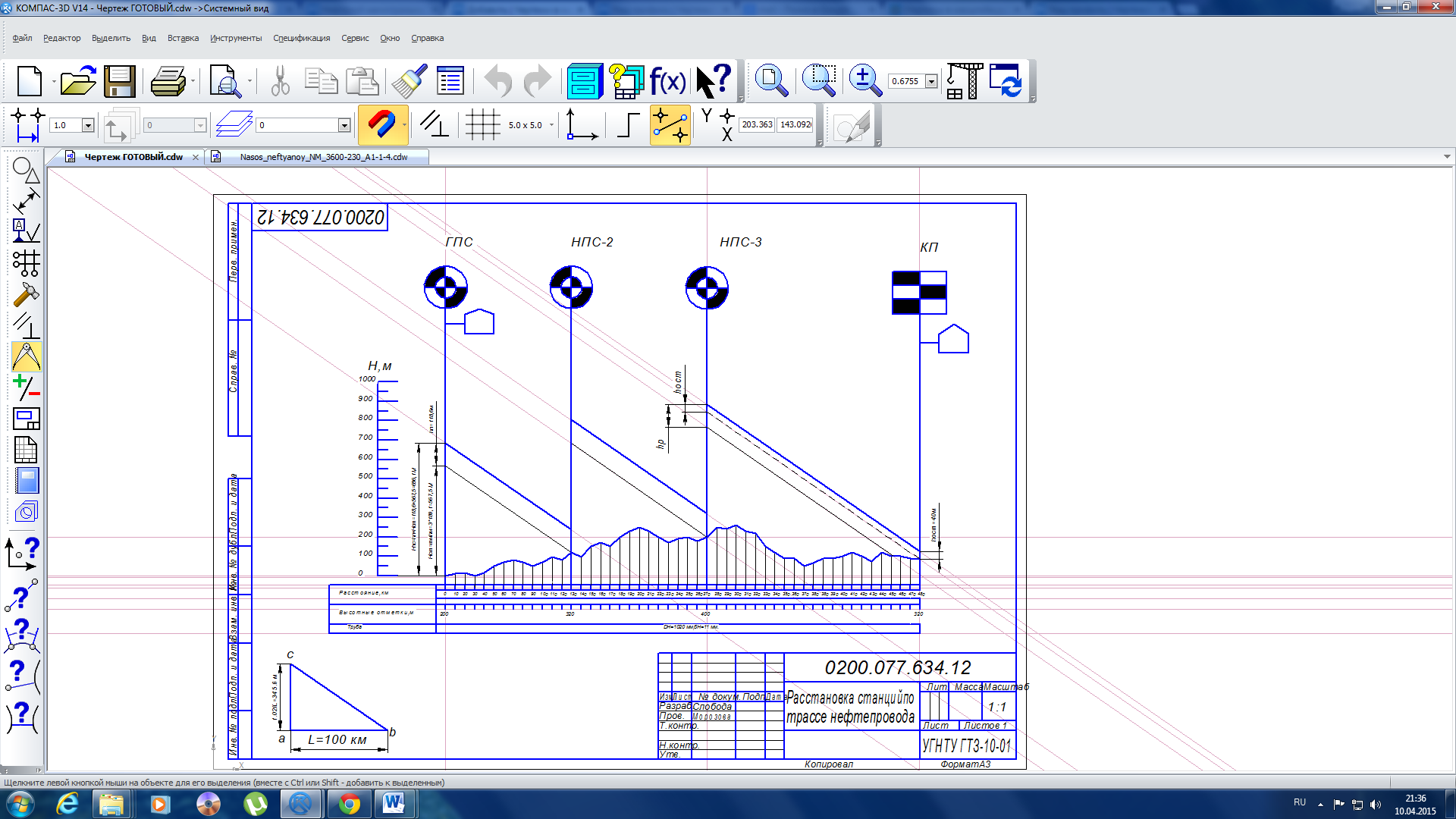Edit the Y coordinate field 143.092

tap(795, 124)
